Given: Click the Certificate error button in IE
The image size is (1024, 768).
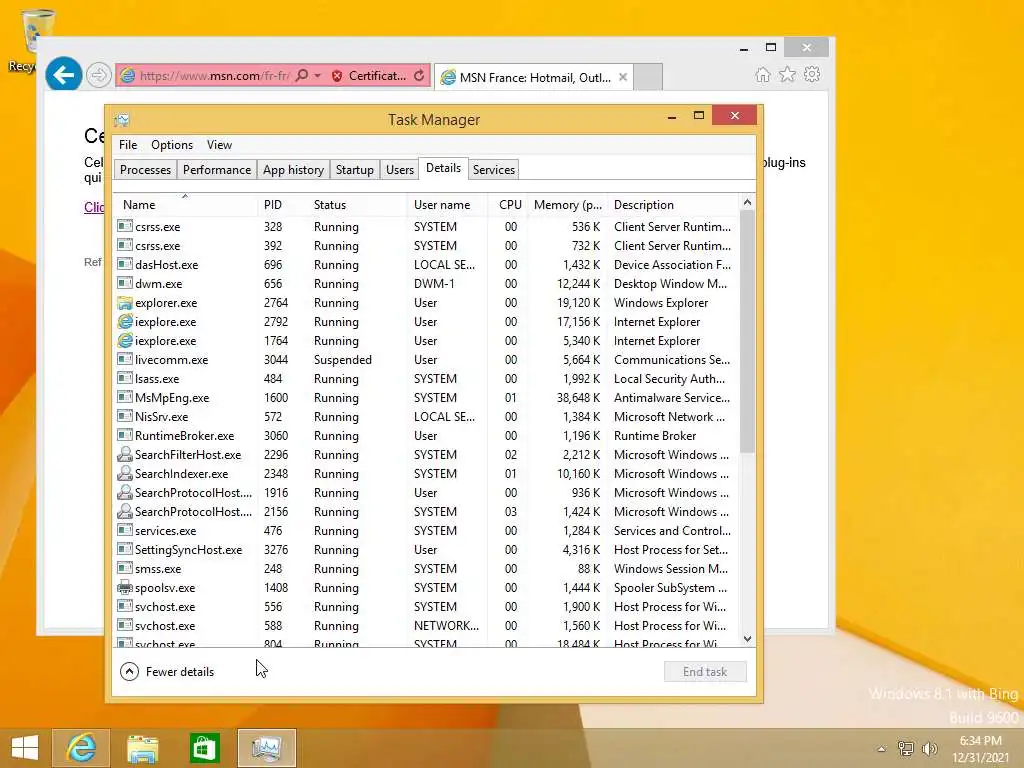Looking at the screenshot, I should click(369, 76).
